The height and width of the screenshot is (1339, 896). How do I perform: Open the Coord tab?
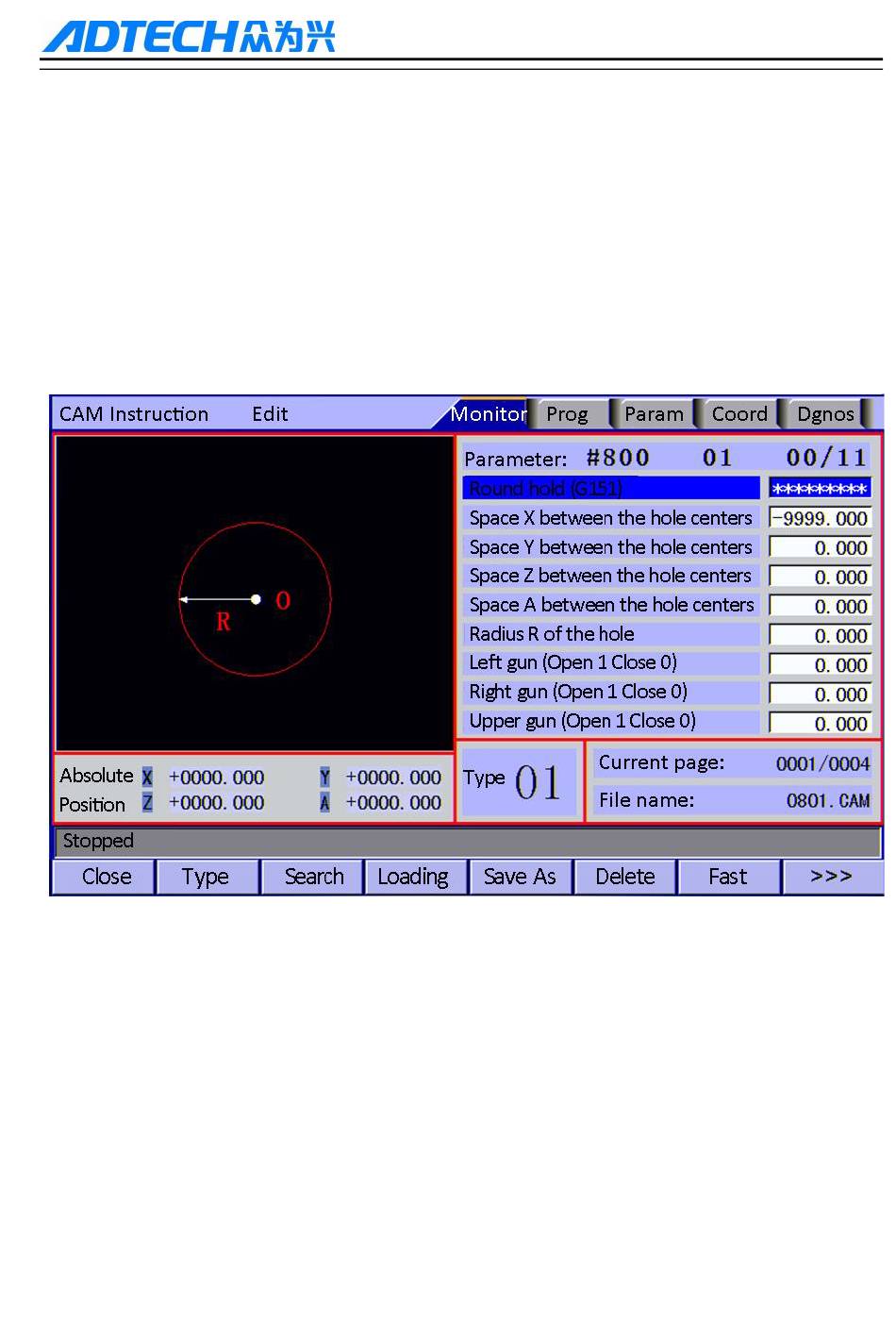point(738,414)
